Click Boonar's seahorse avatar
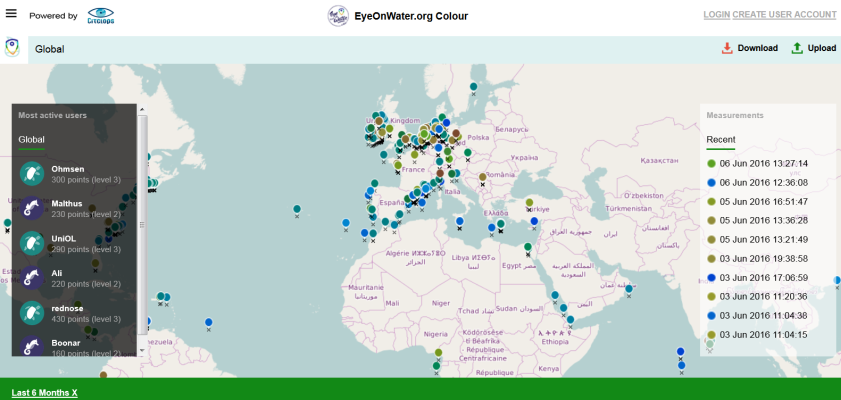The image size is (841, 400). [32, 346]
